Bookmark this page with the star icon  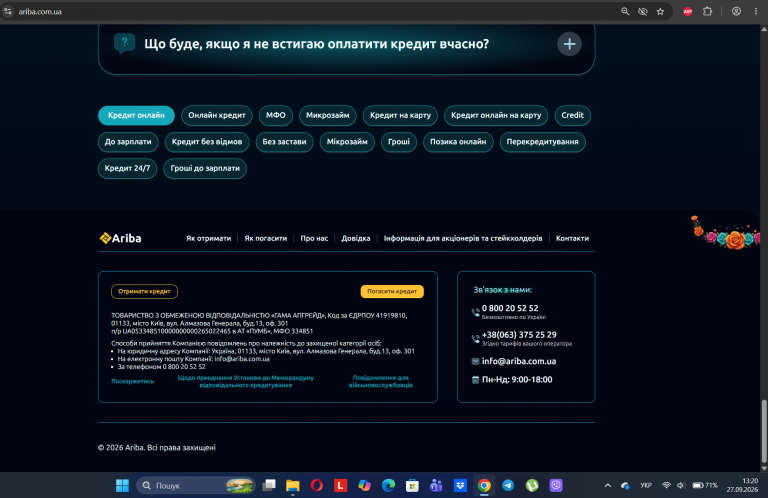pos(660,11)
